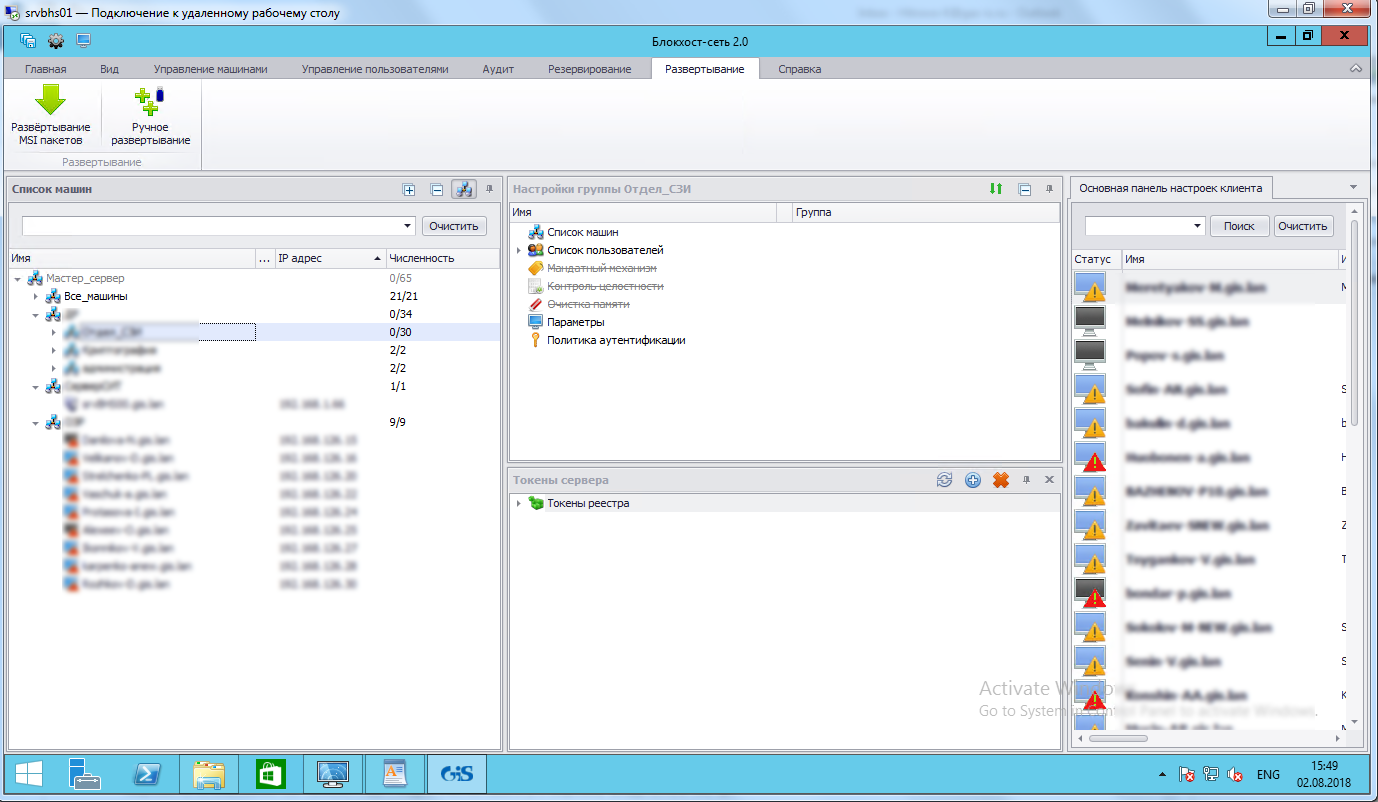This screenshot has height=802, width=1378.
Task: Collapse the ribbon with the chevron
Action: pos(1355,69)
